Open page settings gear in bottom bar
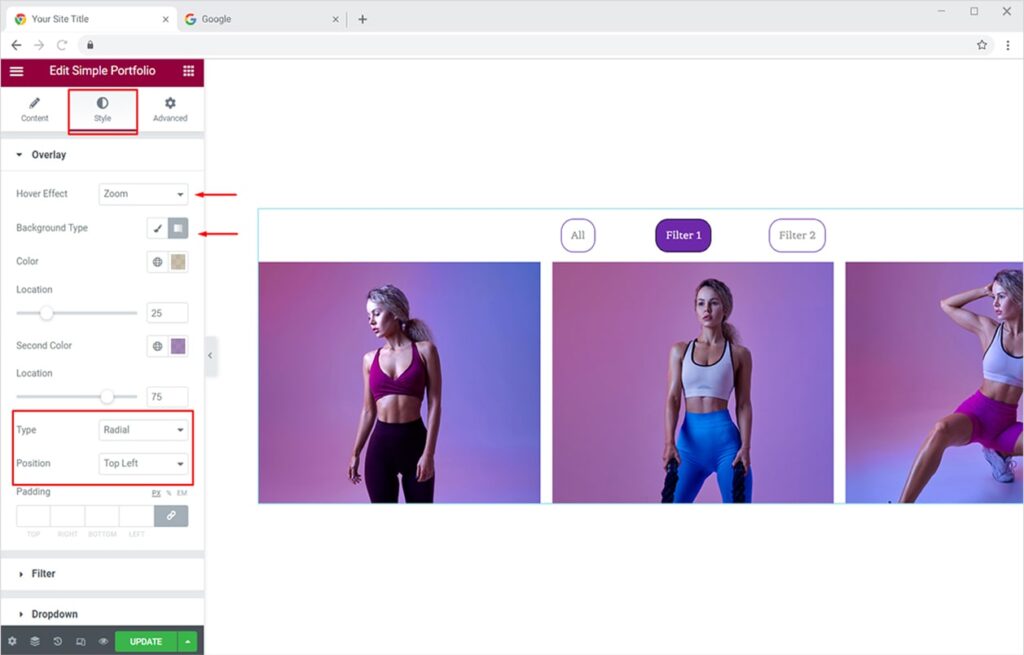Image resolution: width=1024 pixels, height=655 pixels. (12, 641)
